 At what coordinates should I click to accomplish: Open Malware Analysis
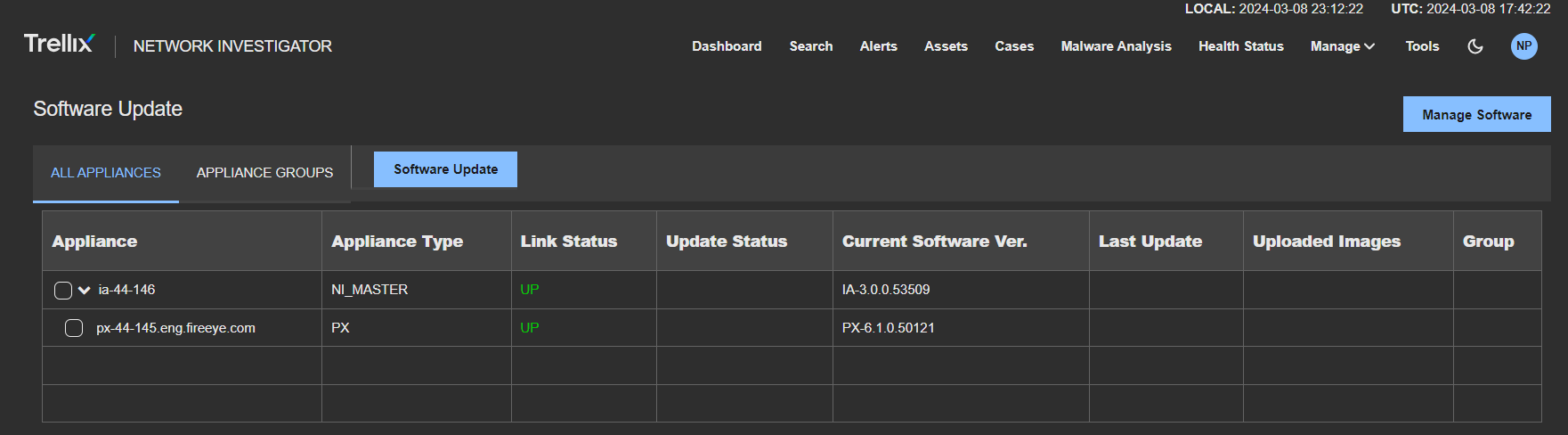[1116, 46]
